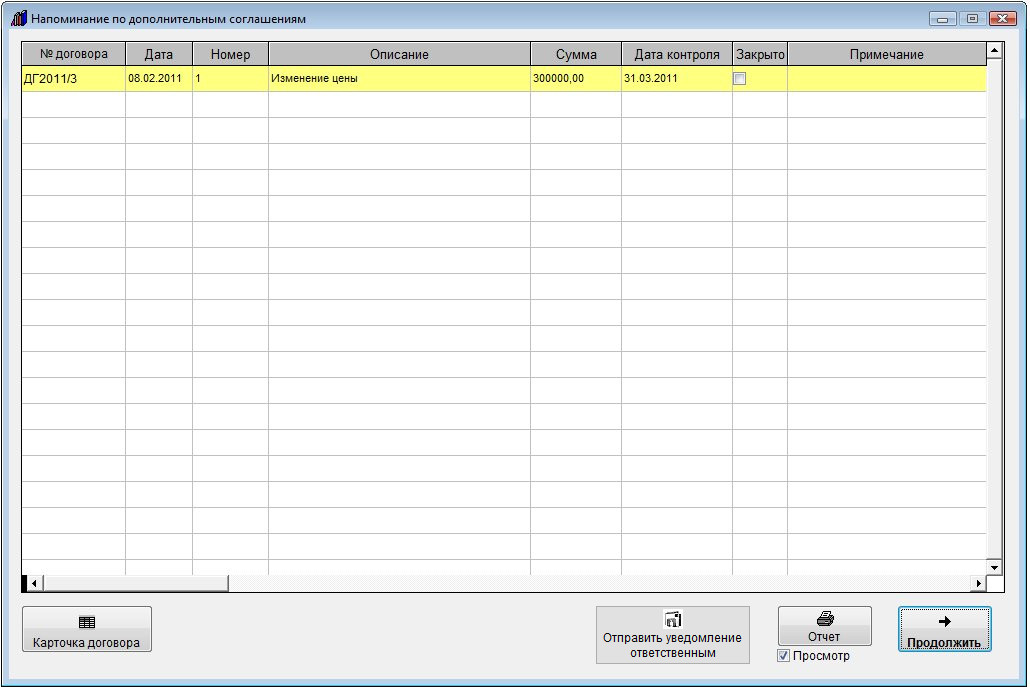The image size is (1030, 687).
Task: Select the Дата column header
Action: [x=159, y=54]
